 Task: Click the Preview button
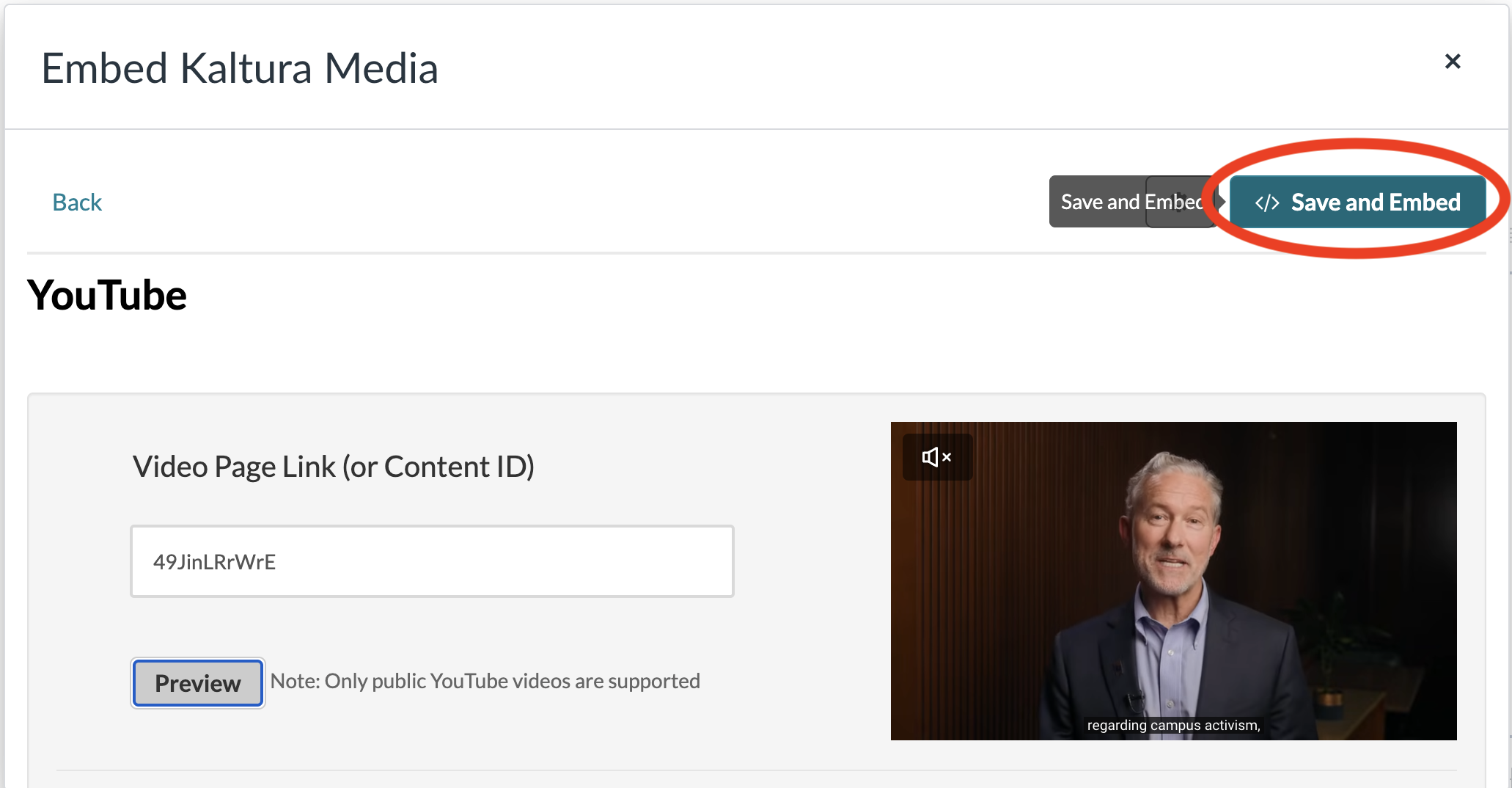(x=197, y=683)
